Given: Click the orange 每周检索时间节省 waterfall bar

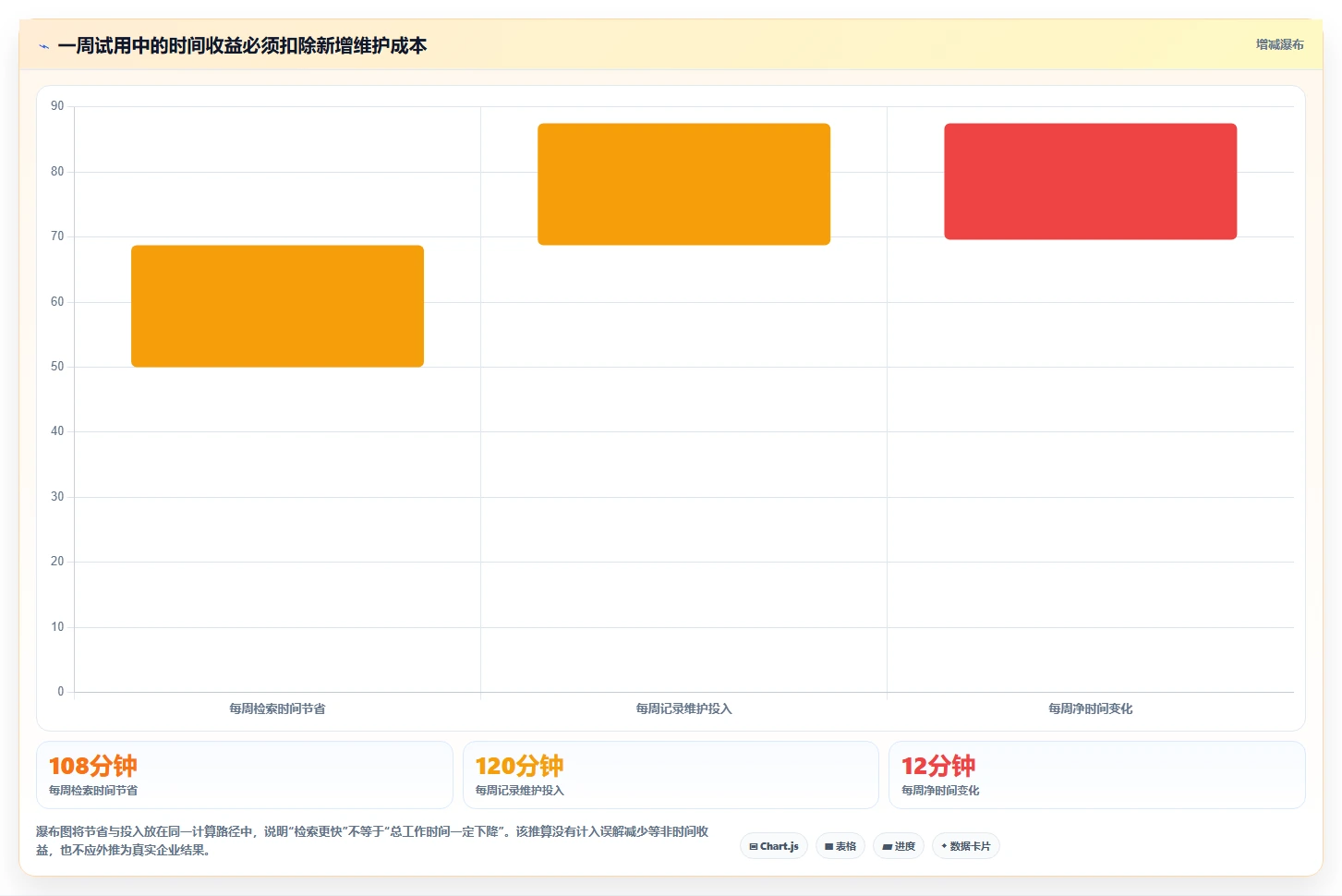Looking at the screenshot, I should pos(277,306).
